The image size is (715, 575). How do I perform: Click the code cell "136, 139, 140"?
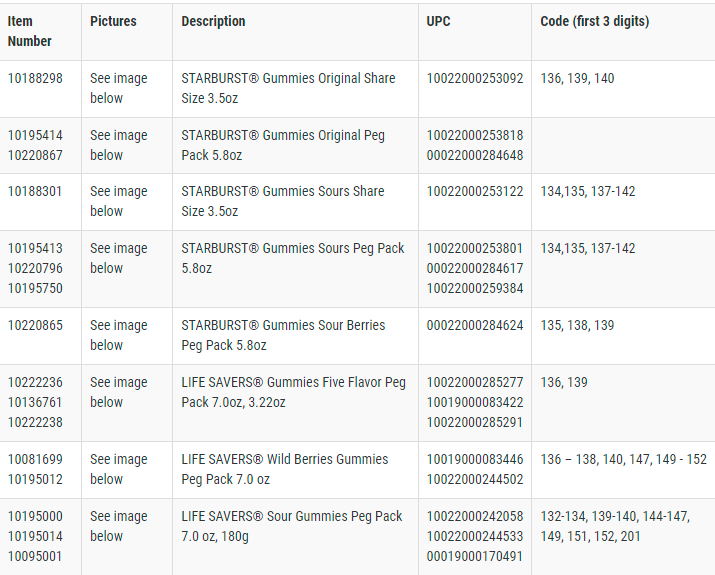point(577,78)
